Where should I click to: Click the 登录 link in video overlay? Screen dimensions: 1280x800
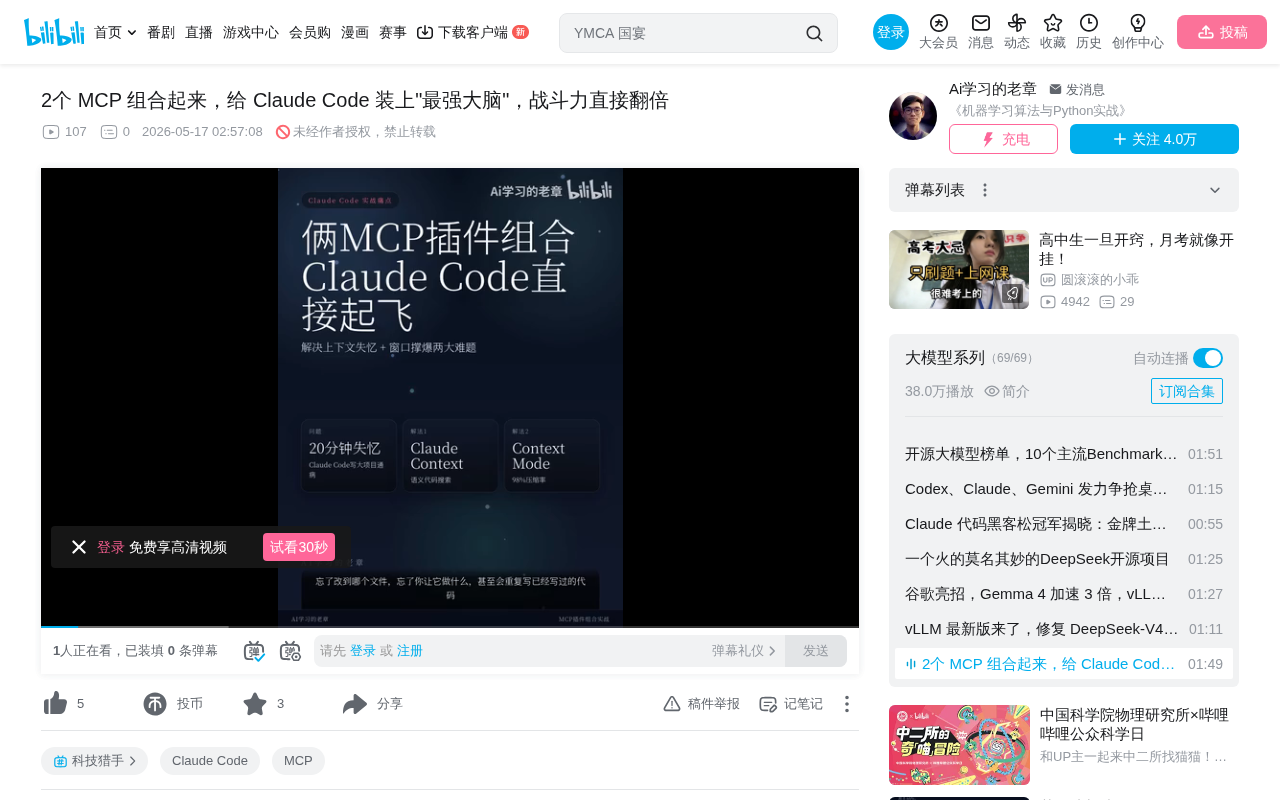(111, 547)
